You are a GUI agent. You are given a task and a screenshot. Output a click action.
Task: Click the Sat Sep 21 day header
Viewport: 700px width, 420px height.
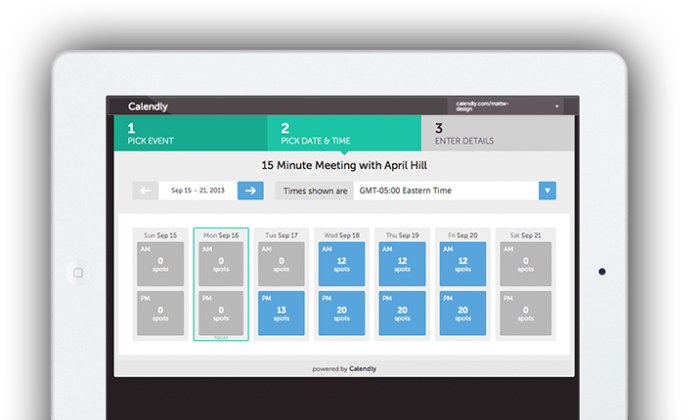point(525,235)
